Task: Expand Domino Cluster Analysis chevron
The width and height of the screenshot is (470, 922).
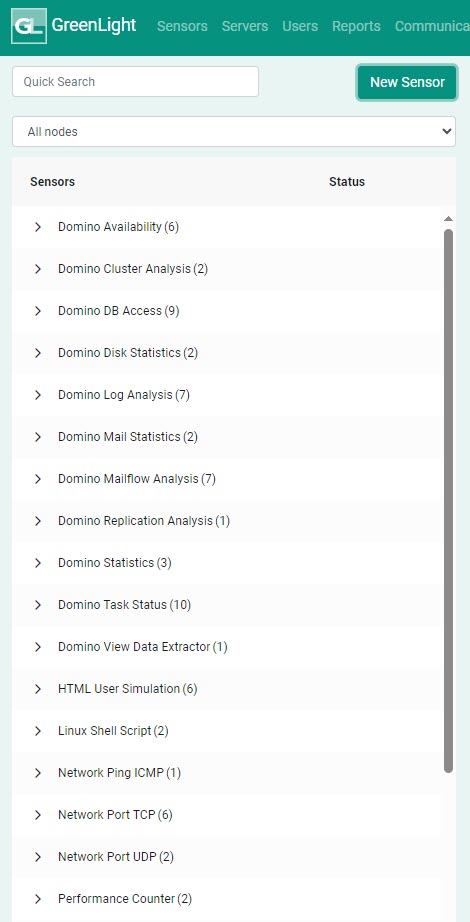Action: [38, 269]
